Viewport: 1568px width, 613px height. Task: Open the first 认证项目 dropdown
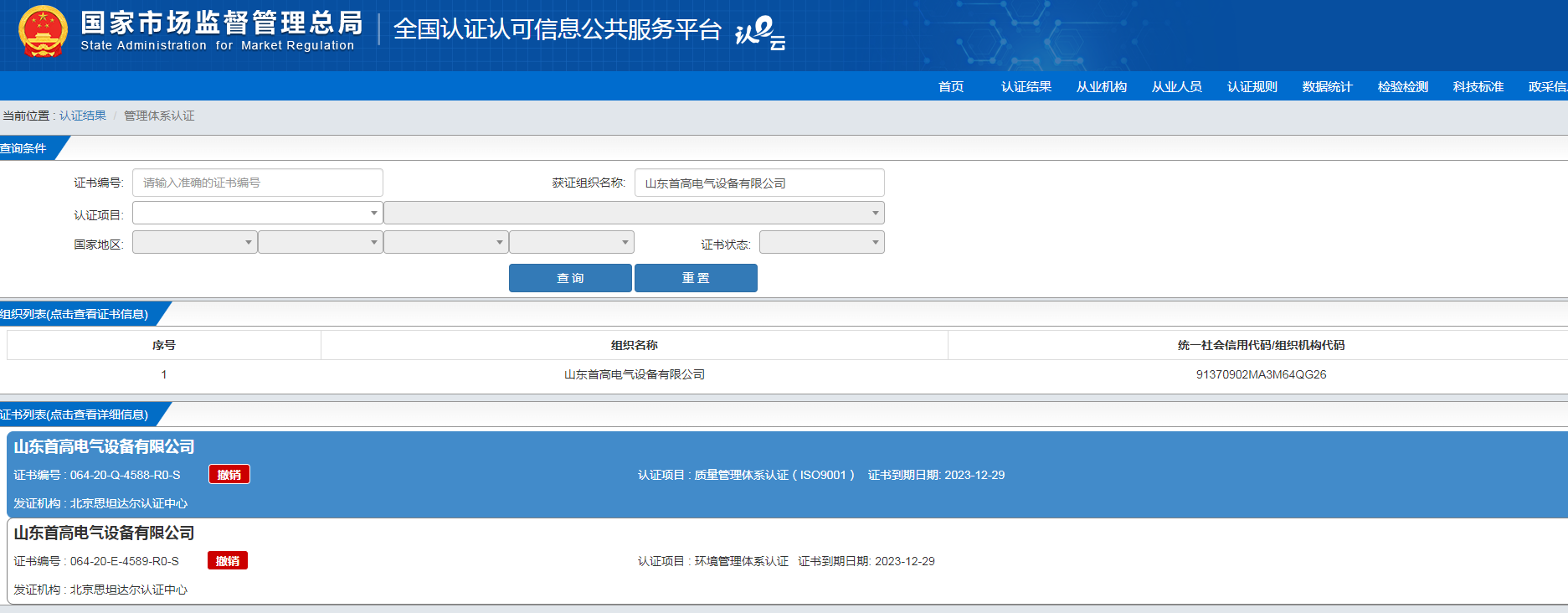coord(258,213)
